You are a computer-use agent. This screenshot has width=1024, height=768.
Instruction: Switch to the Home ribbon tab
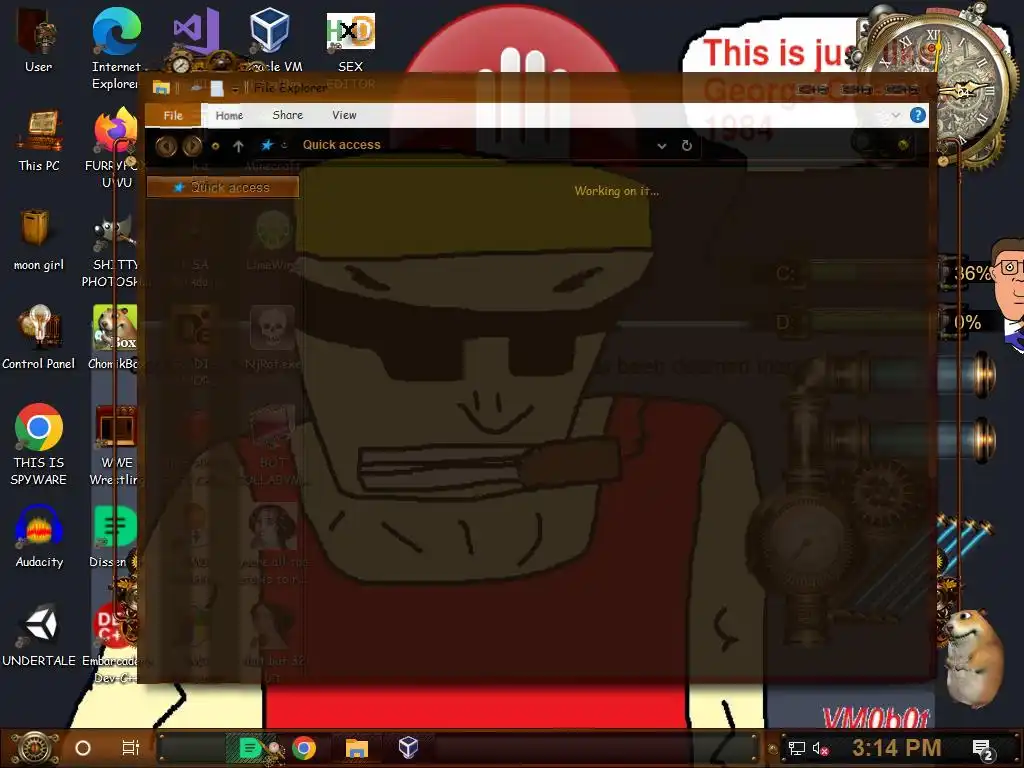229,116
